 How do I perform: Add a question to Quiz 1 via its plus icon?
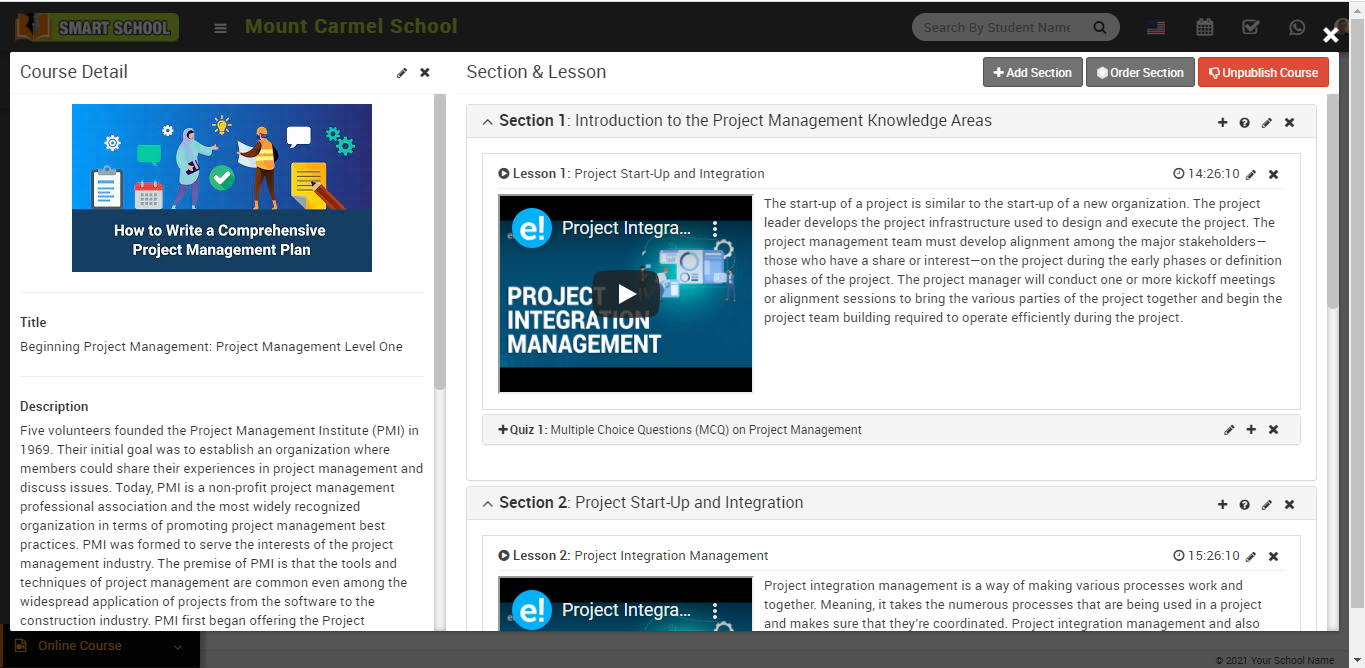pyautogui.click(x=1251, y=429)
